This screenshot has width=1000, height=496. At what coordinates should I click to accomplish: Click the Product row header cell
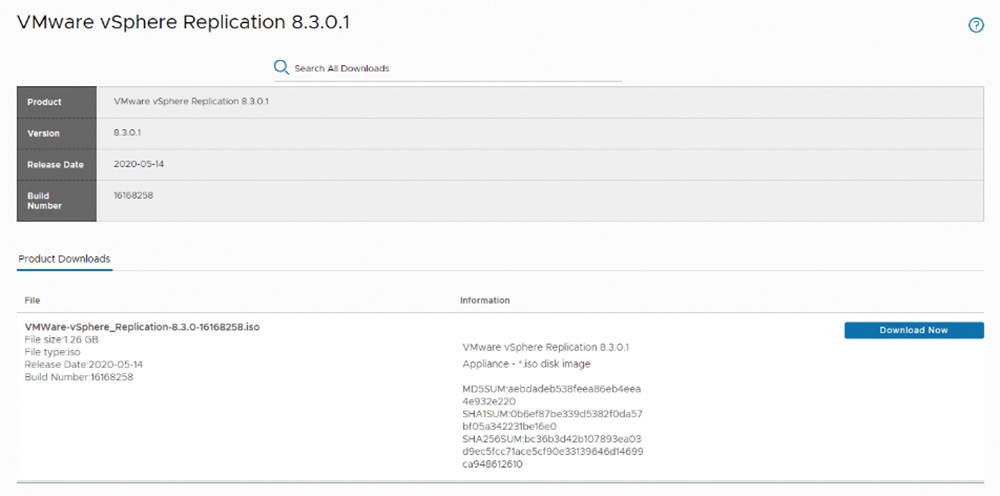(57, 102)
